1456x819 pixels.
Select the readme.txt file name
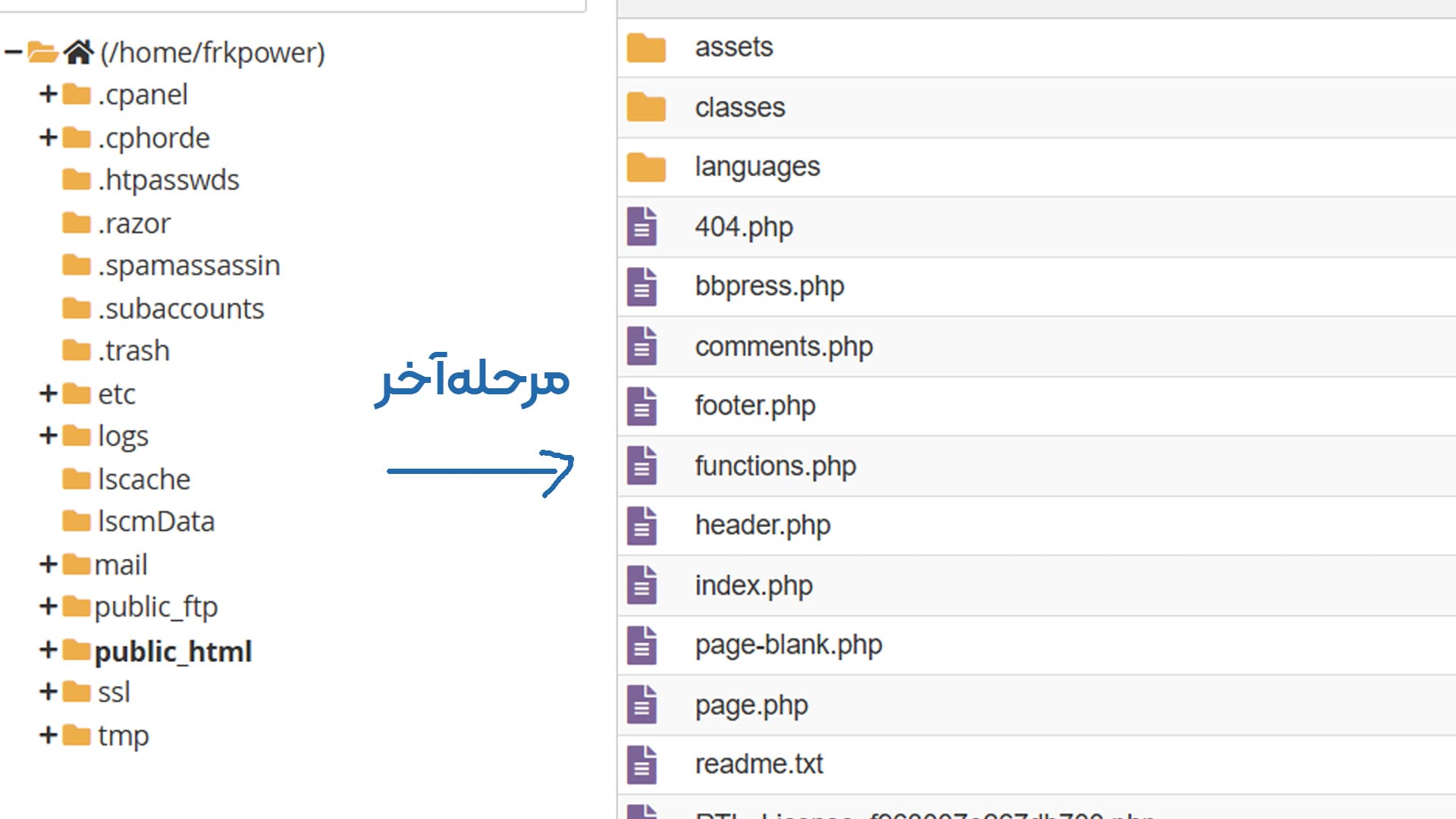click(x=759, y=764)
